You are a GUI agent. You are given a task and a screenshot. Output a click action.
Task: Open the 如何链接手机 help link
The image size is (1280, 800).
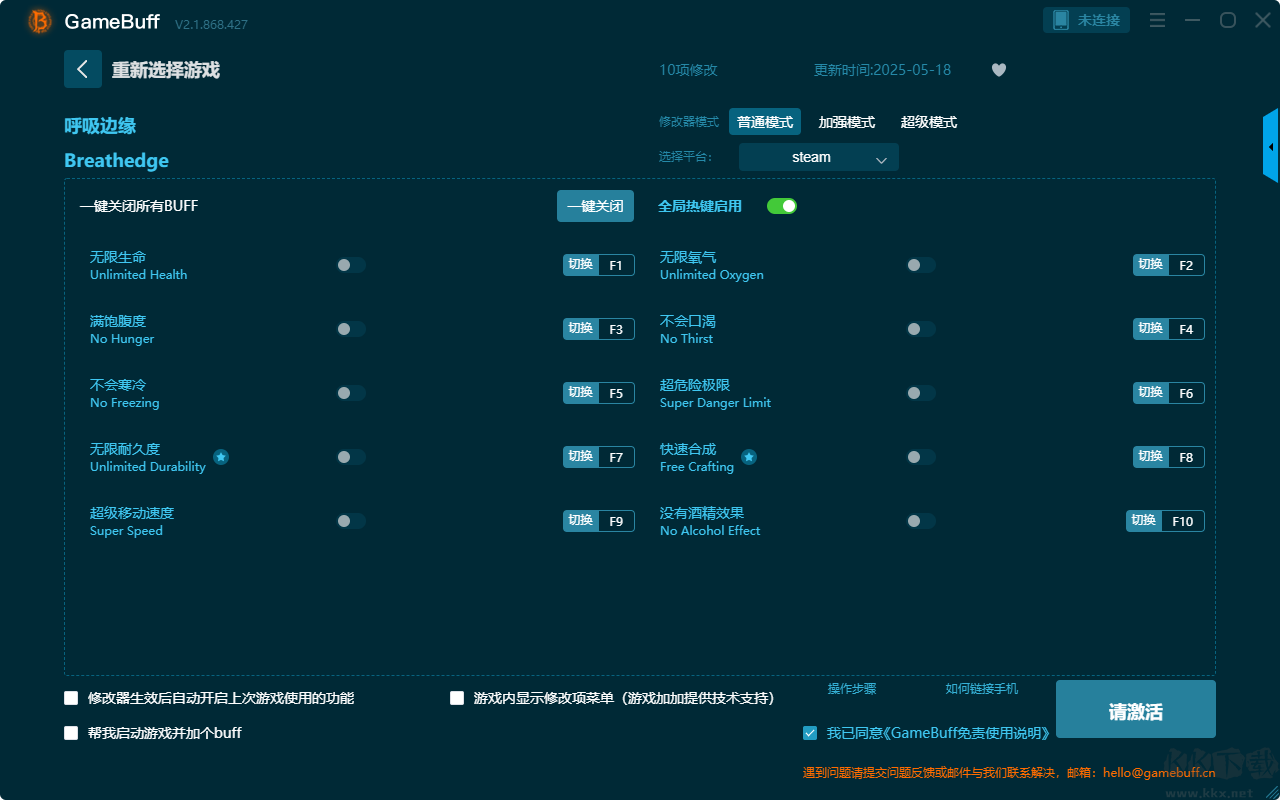click(x=981, y=689)
